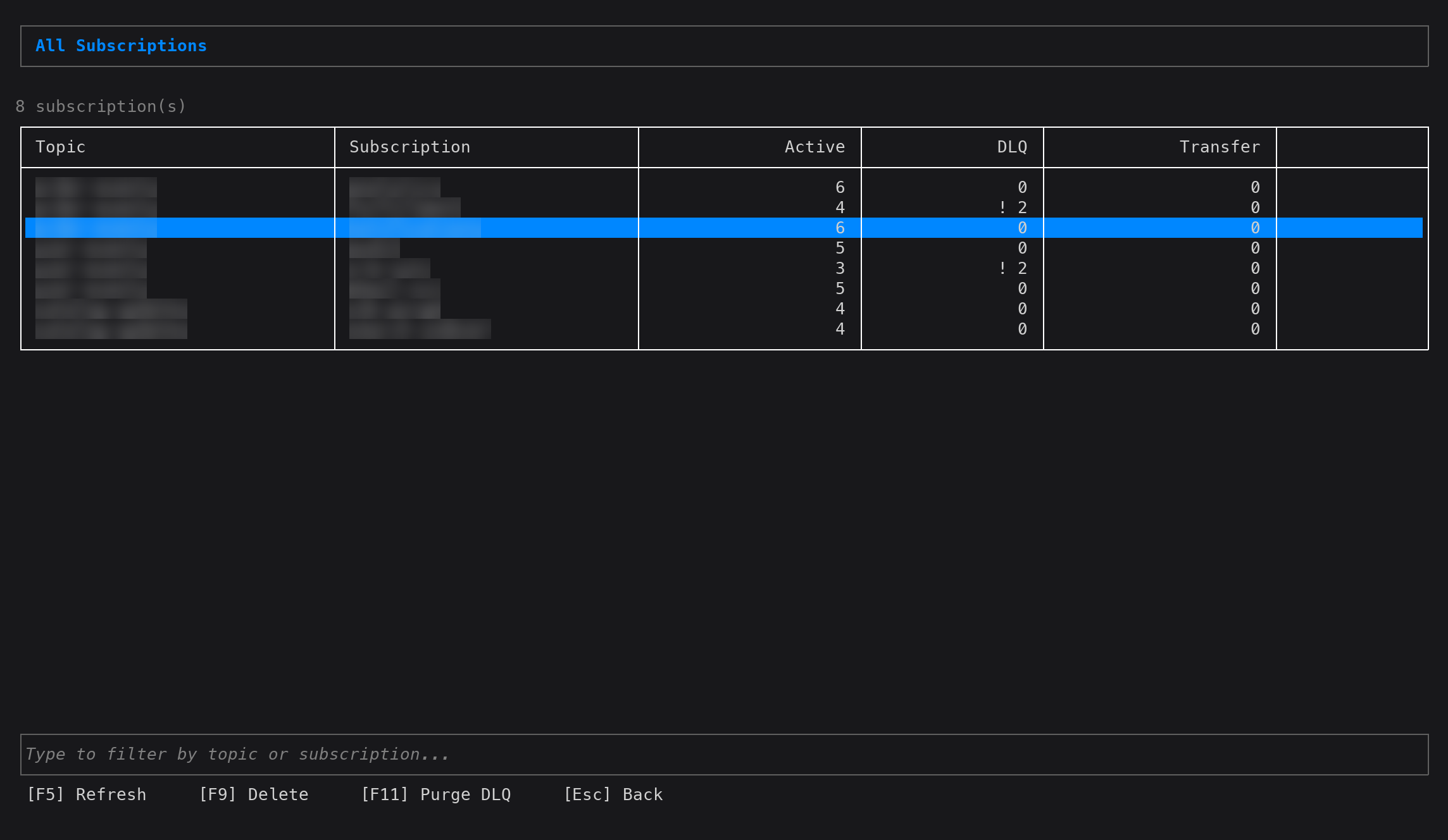This screenshot has height=840, width=1448.
Task: Click the '! 2' DLQ value in row with Active 3
Action: point(1013,268)
